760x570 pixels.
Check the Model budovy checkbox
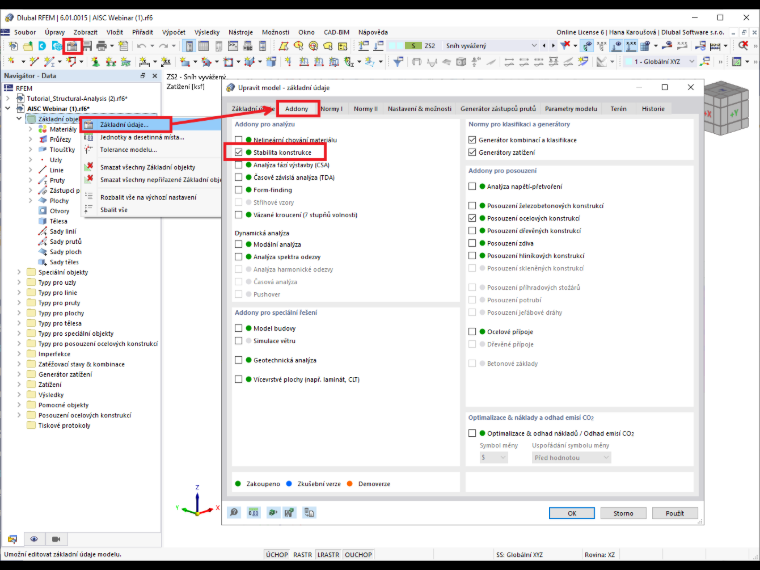pyautogui.click(x=238, y=328)
